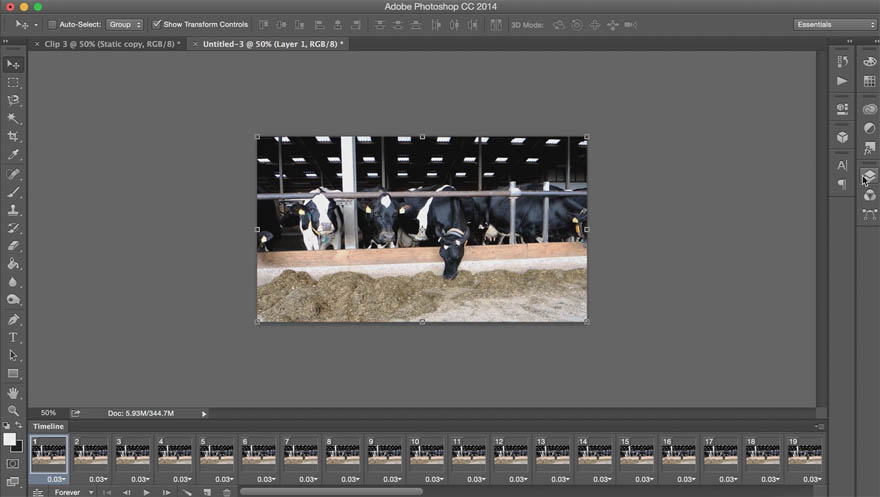Viewport: 880px width, 497px height.
Task: Select the Eyedropper tool
Action: 13,154
